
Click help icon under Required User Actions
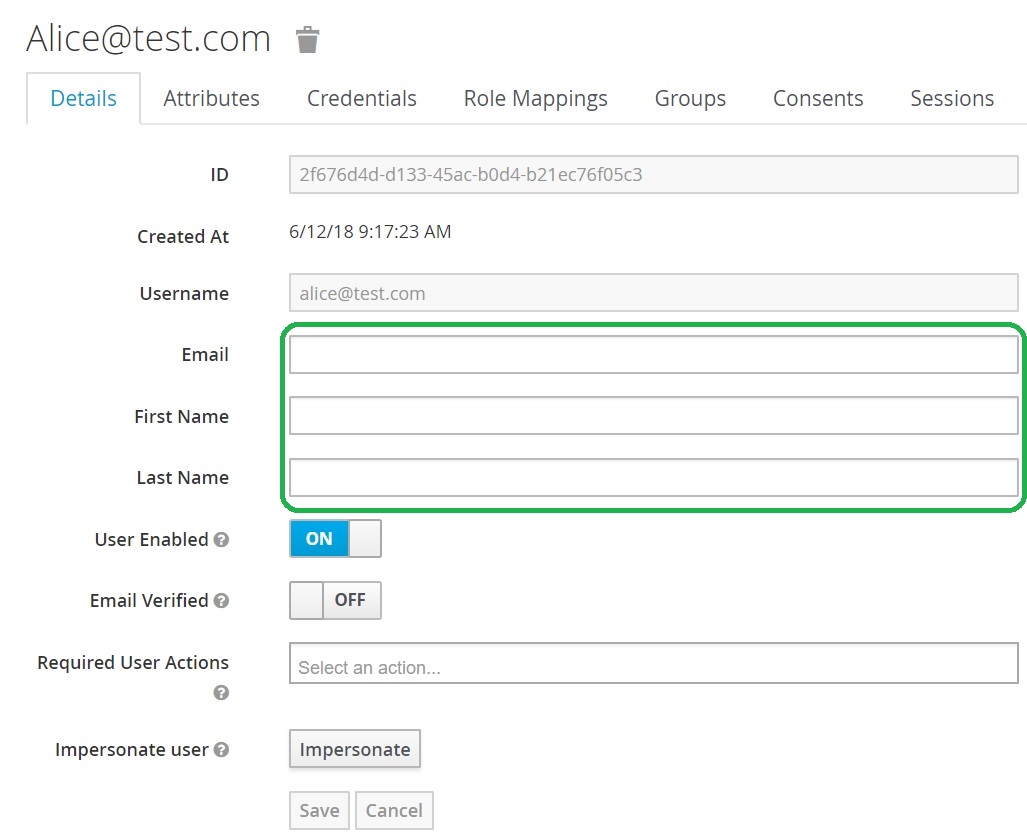coord(222,693)
